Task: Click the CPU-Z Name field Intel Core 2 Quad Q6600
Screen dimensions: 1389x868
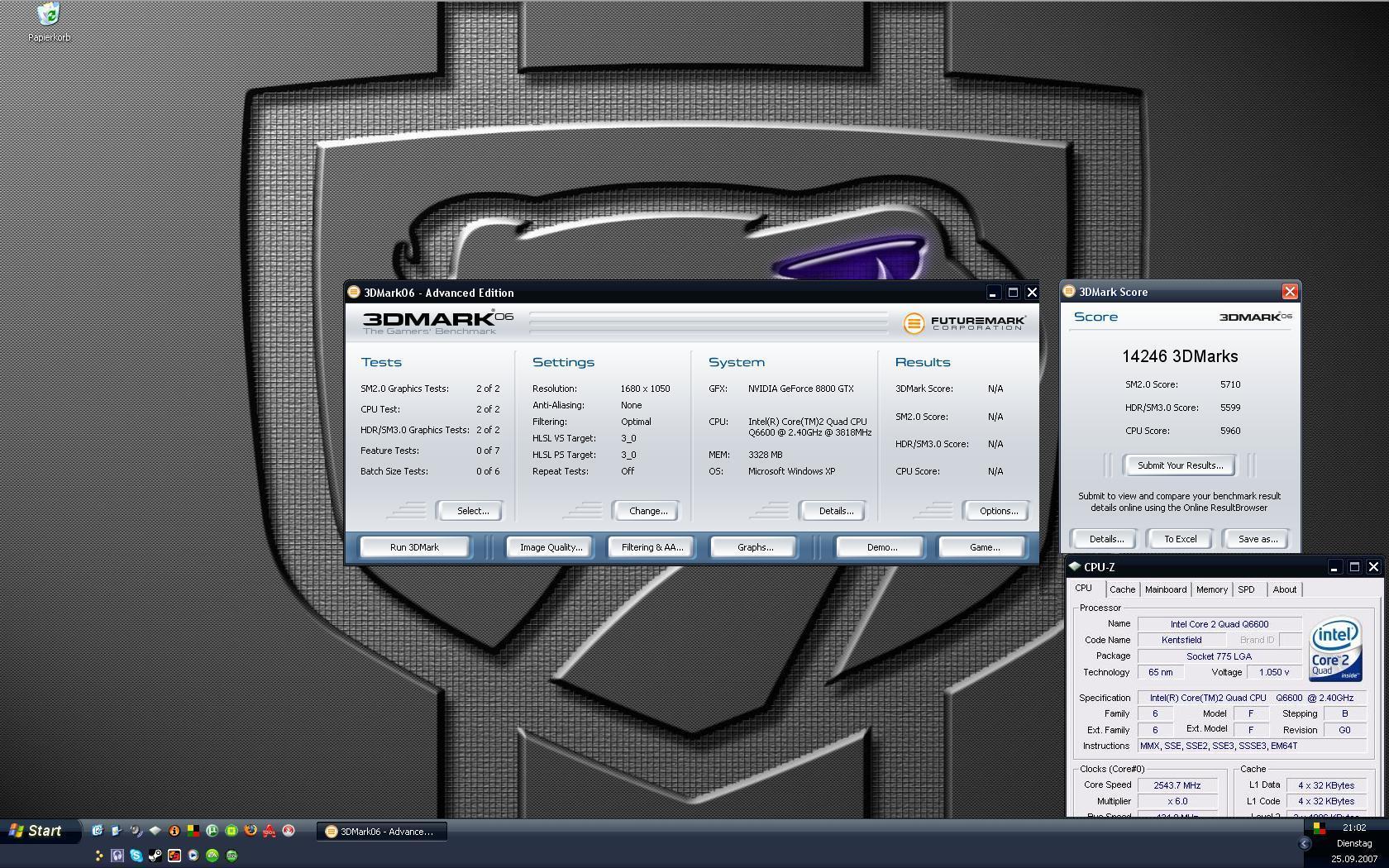Action: pyautogui.click(x=1219, y=624)
